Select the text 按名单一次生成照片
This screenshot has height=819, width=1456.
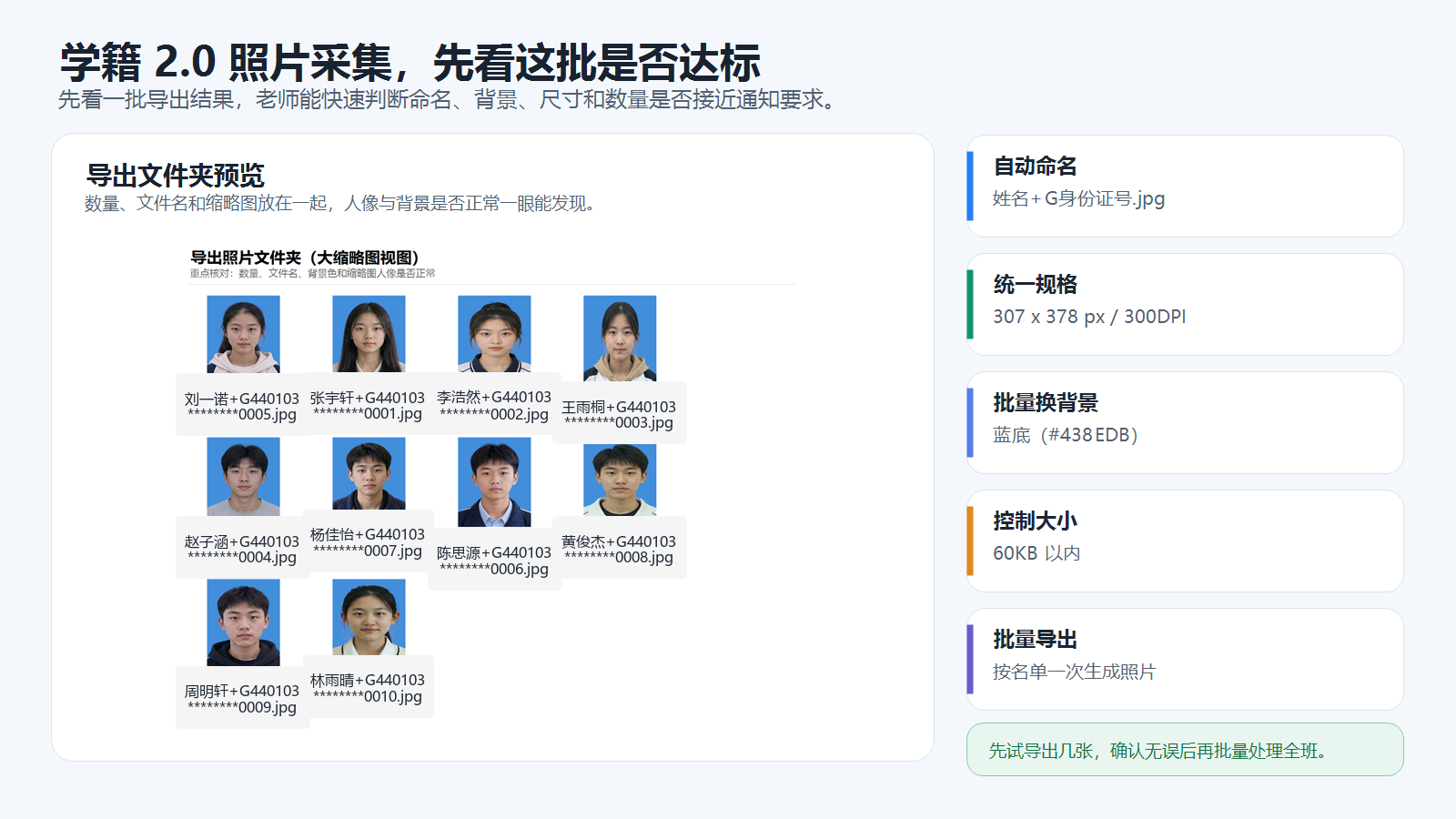click(x=1074, y=672)
